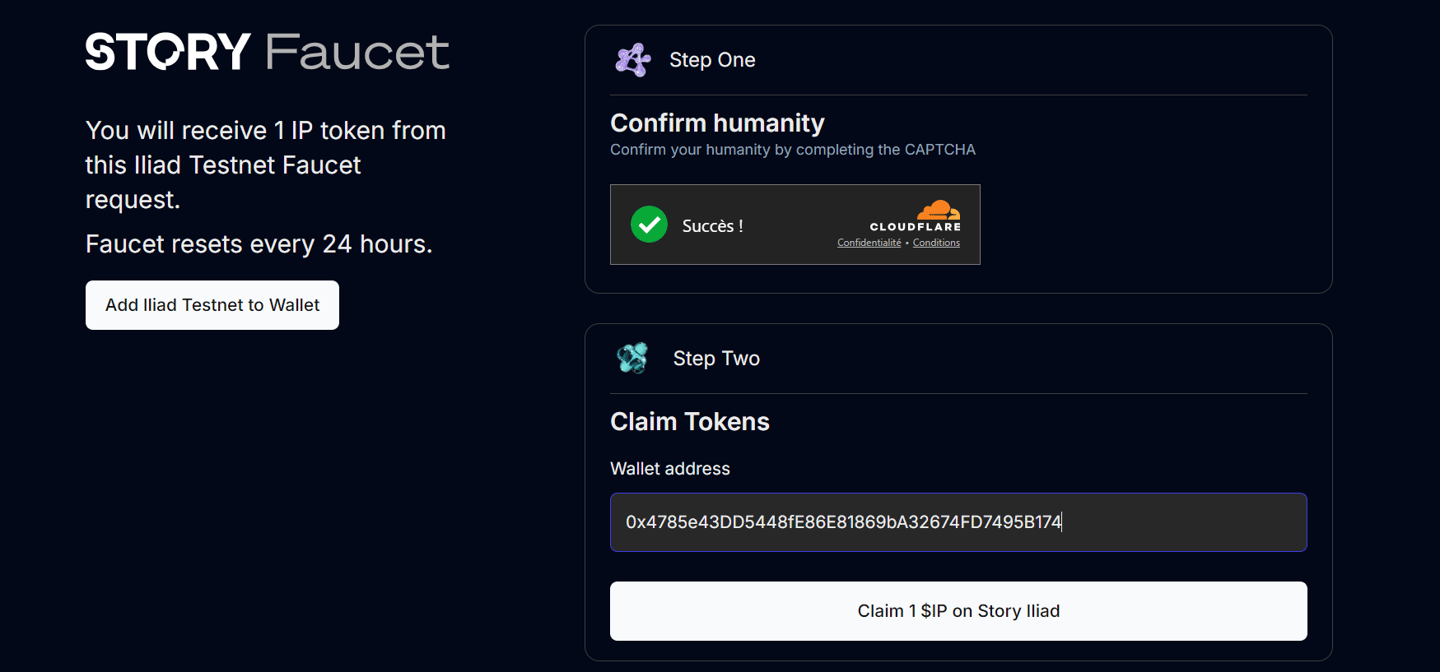Screen dimensions: 1440x672
Task: Select the Step One header label
Action: pyautogui.click(x=712, y=60)
